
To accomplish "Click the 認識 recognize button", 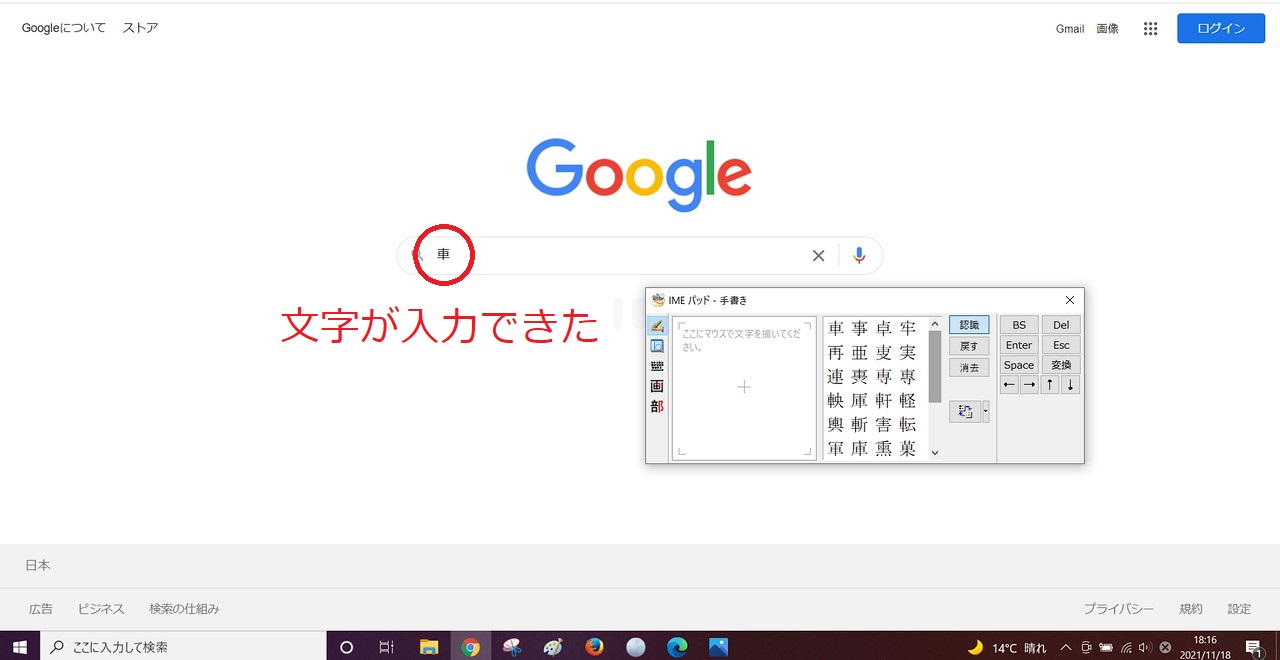I will click(x=969, y=325).
